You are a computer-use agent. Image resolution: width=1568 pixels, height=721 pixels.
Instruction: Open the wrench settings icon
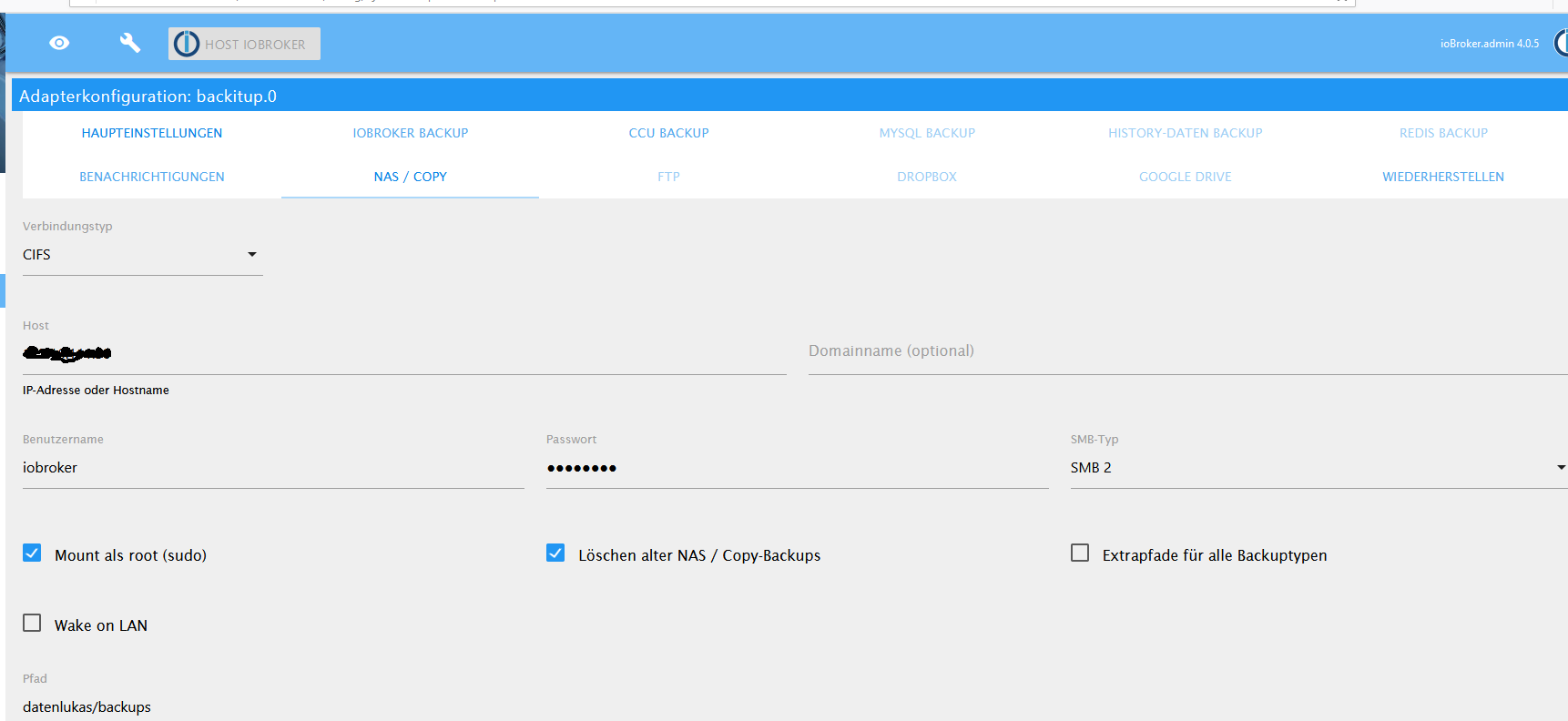click(130, 43)
